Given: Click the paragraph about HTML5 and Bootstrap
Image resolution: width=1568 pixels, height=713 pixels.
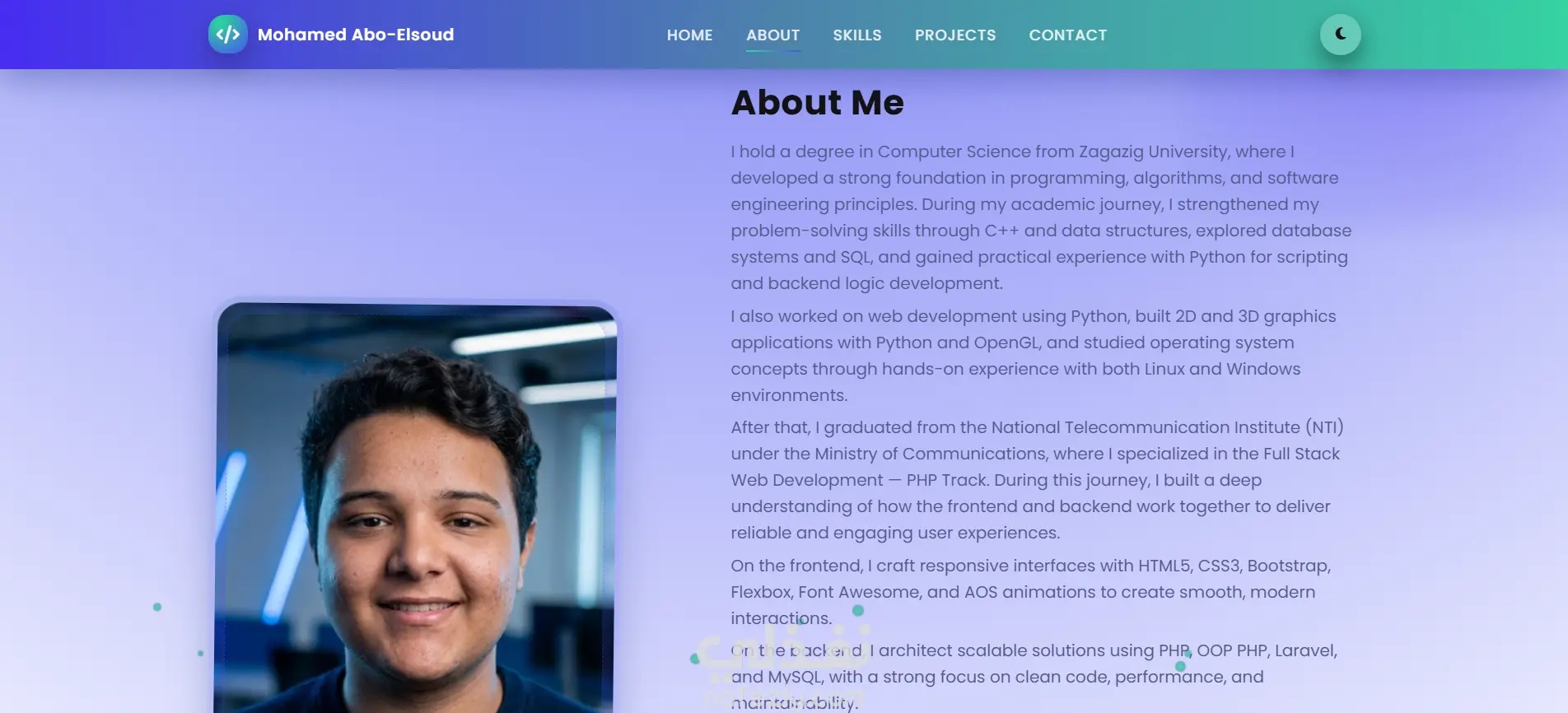Looking at the screenshot, I should [x=1029, y=592].
